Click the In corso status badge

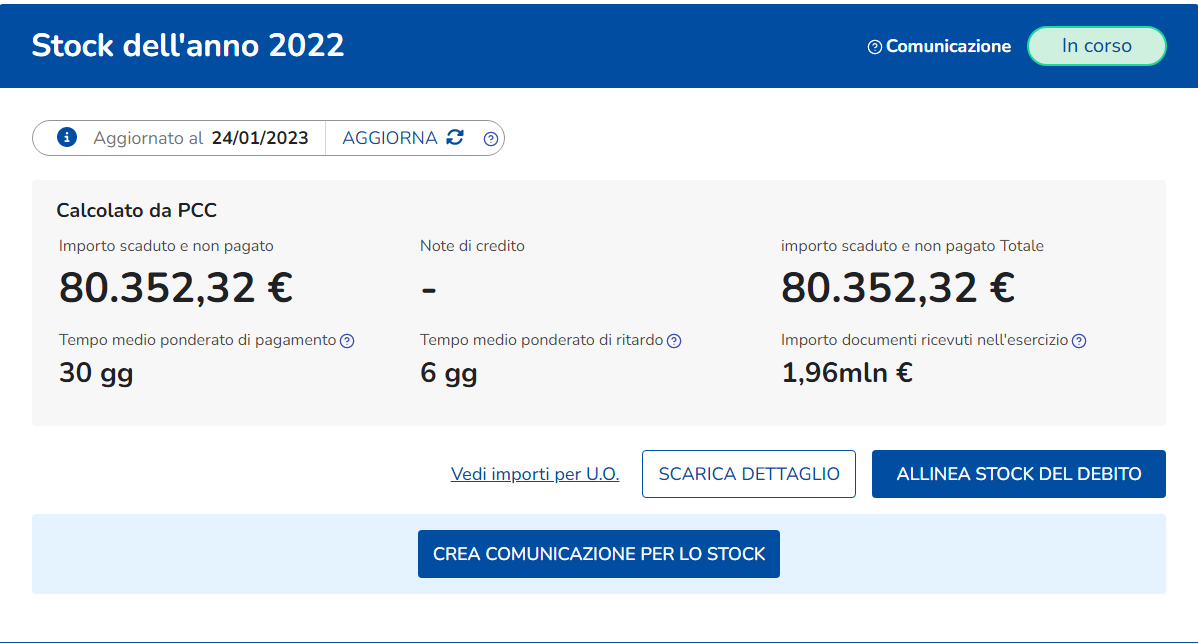tap(1096, 46)
